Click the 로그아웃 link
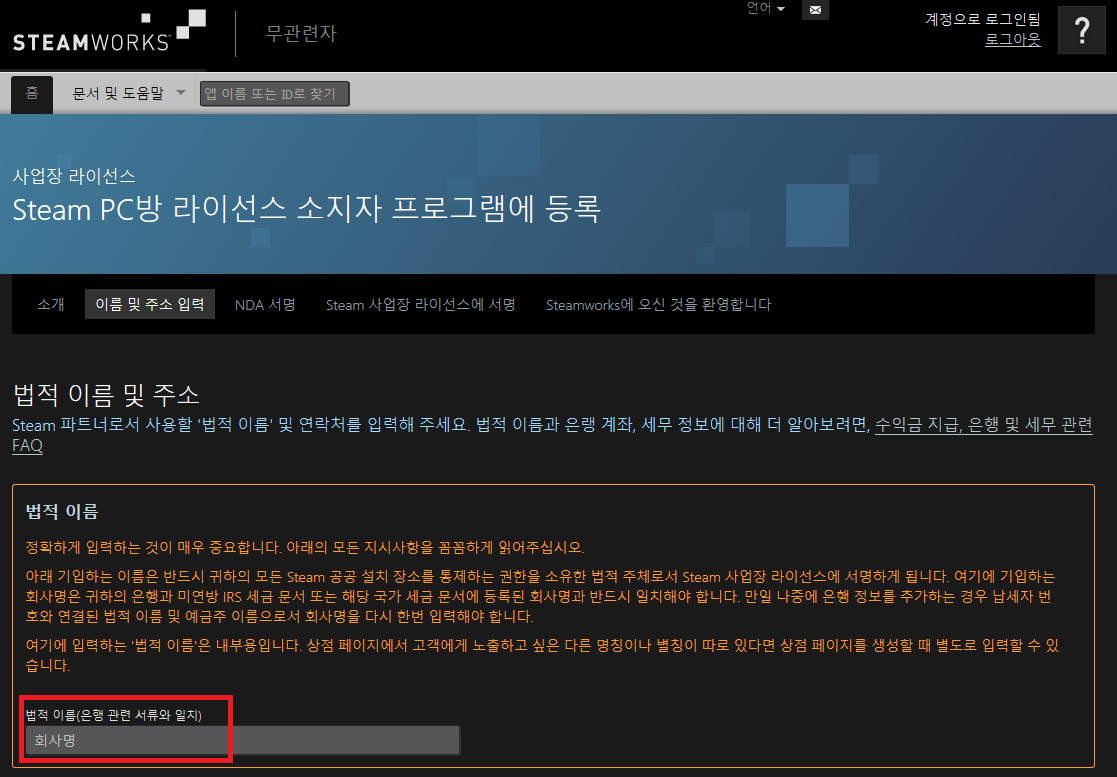Screen dimensions: 1117x777 pos(1012,39)
